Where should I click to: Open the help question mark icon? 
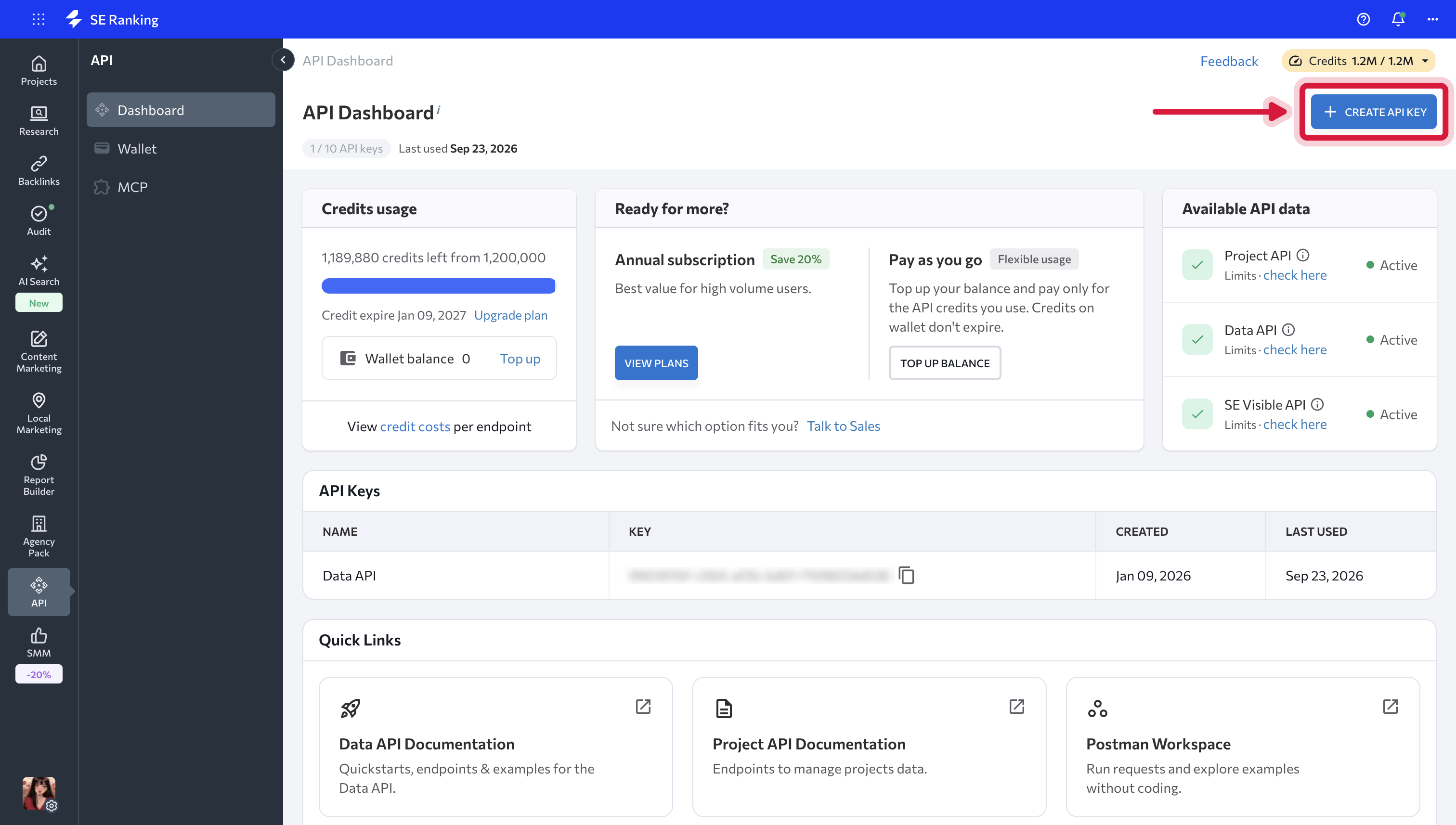(x=1363, y=19)
